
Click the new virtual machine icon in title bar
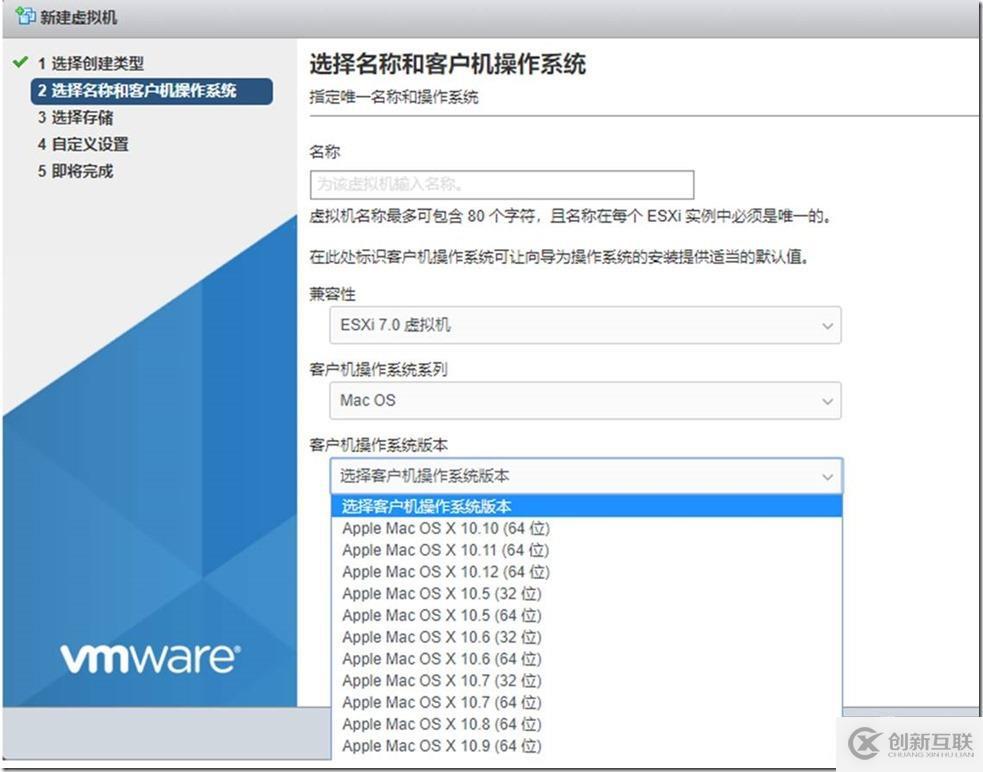pos(25,16)
